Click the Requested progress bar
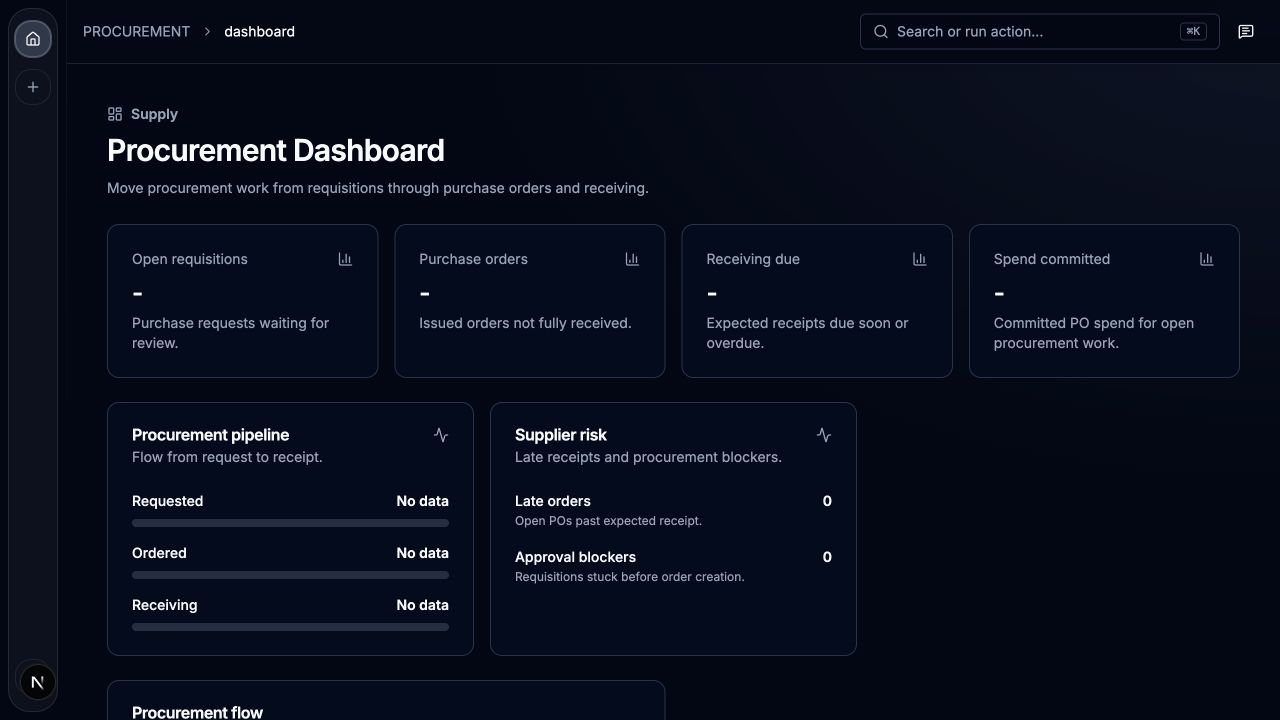Screen dimensions: 1280x720 tap(290, 523)
